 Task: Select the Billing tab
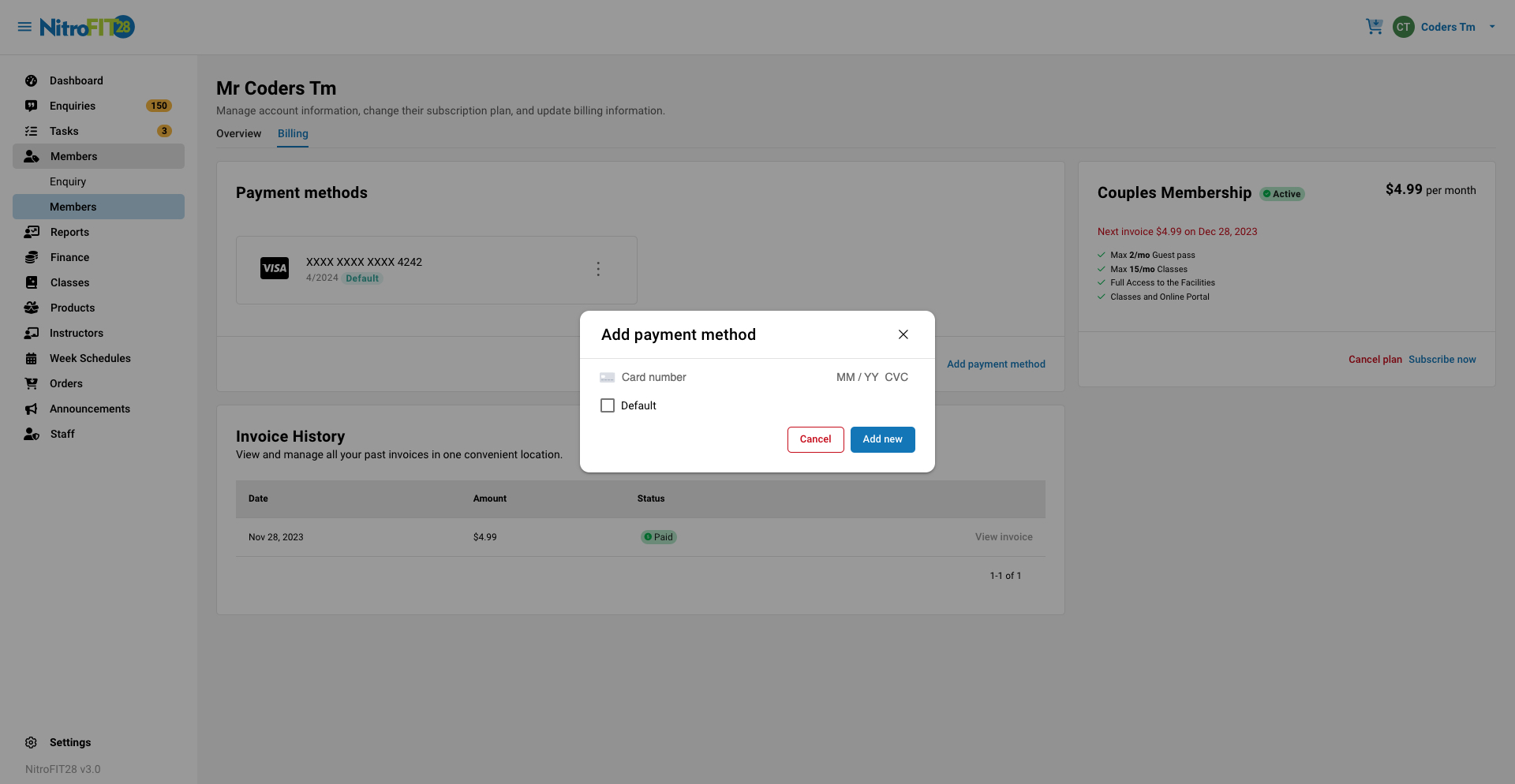click(x=293, y=133)
